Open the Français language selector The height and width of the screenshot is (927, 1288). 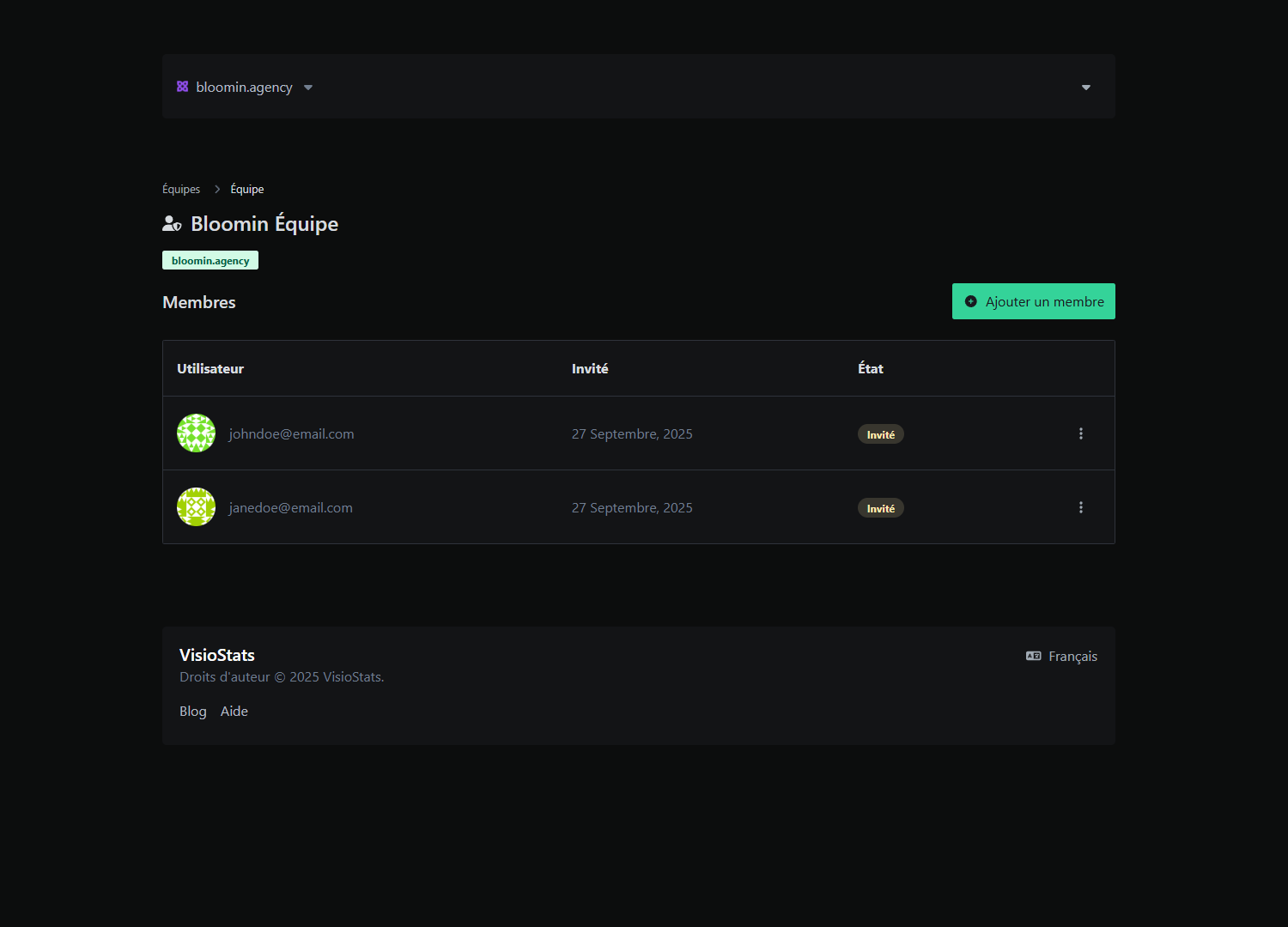(1072, 657)
